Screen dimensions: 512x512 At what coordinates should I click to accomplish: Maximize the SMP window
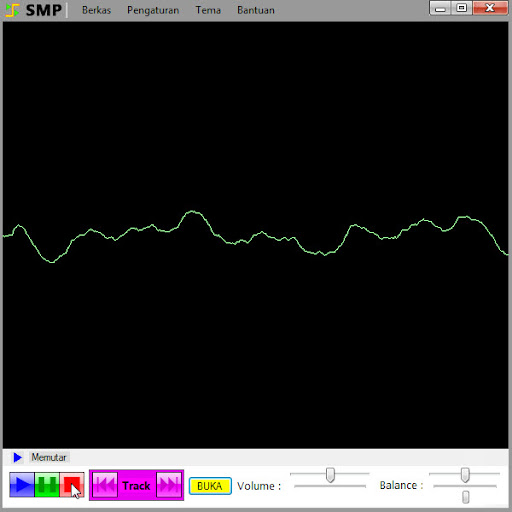(x=462, y=8)
